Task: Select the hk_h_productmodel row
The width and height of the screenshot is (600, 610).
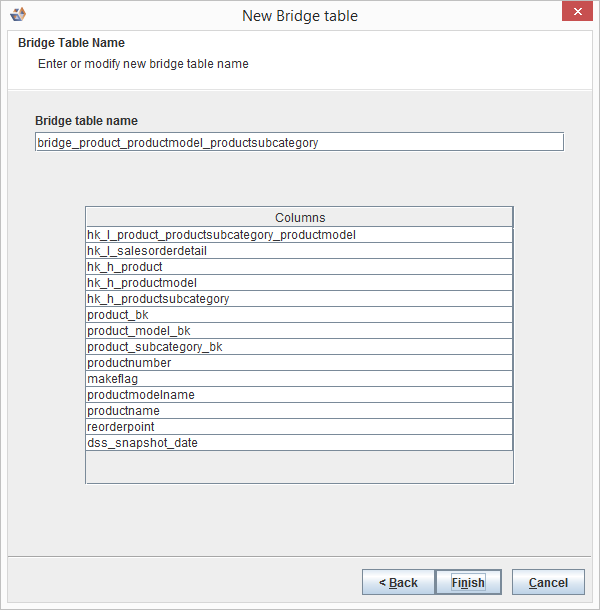Action: (x=299, y=283)
